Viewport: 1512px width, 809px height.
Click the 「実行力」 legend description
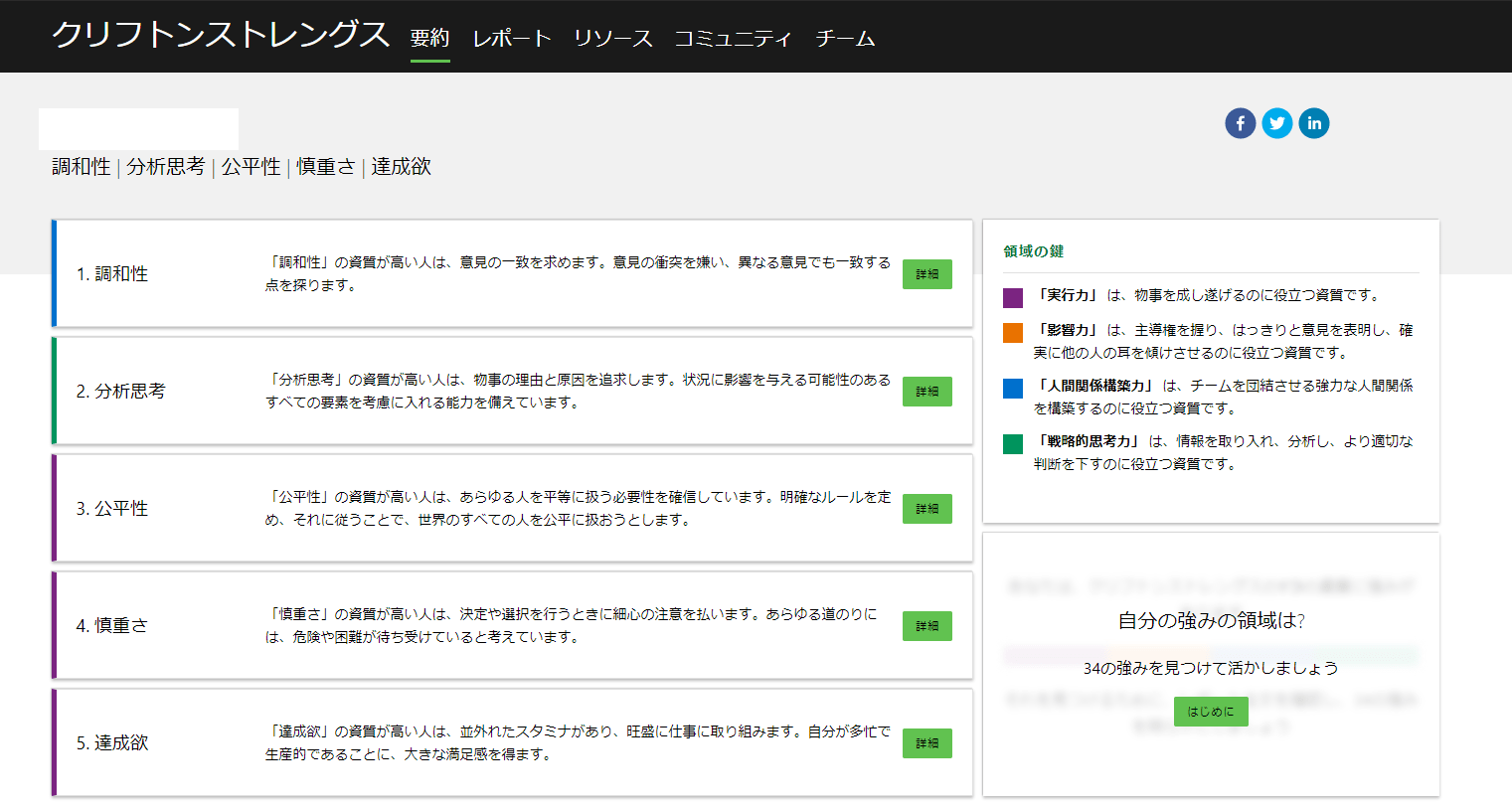1207,295
